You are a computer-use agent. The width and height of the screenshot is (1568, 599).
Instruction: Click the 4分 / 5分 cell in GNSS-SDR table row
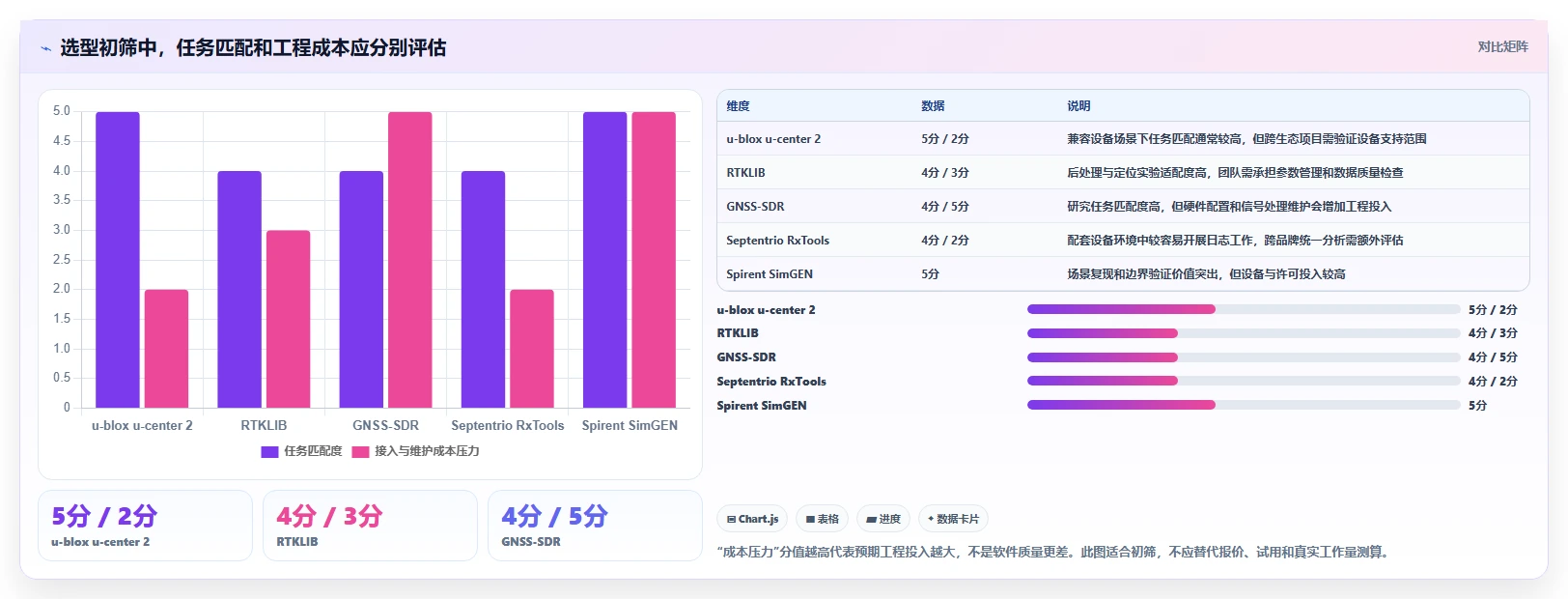pos(944,207)
